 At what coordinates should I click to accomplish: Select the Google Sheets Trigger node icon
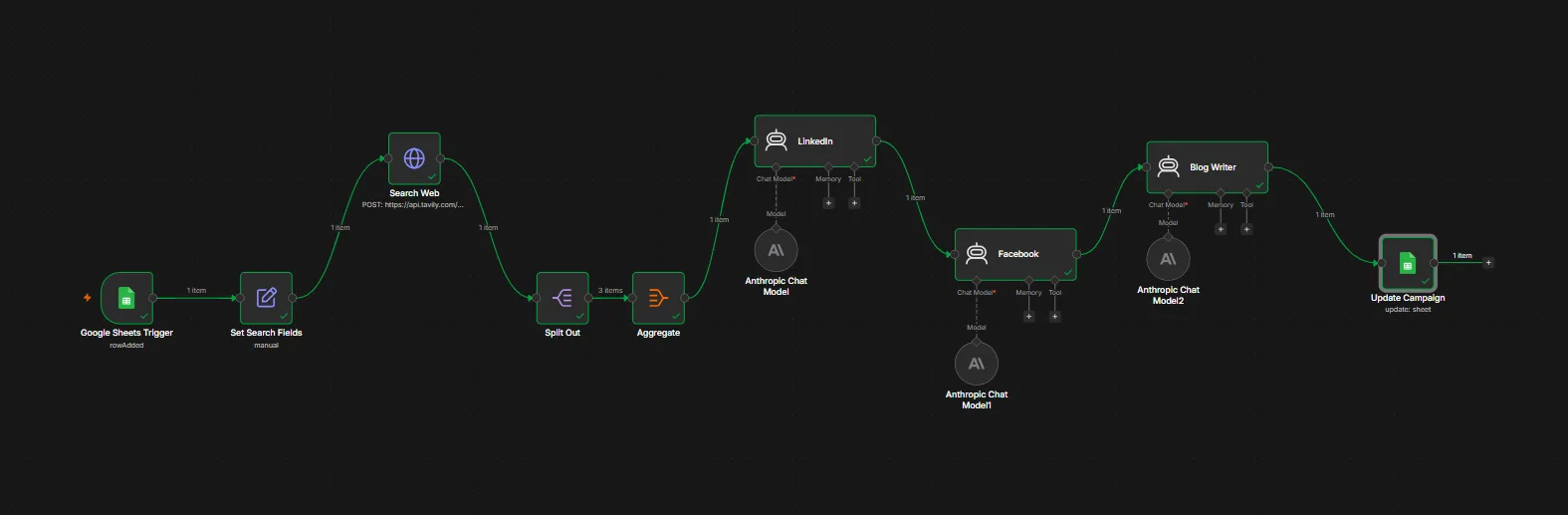coord(126,298)
